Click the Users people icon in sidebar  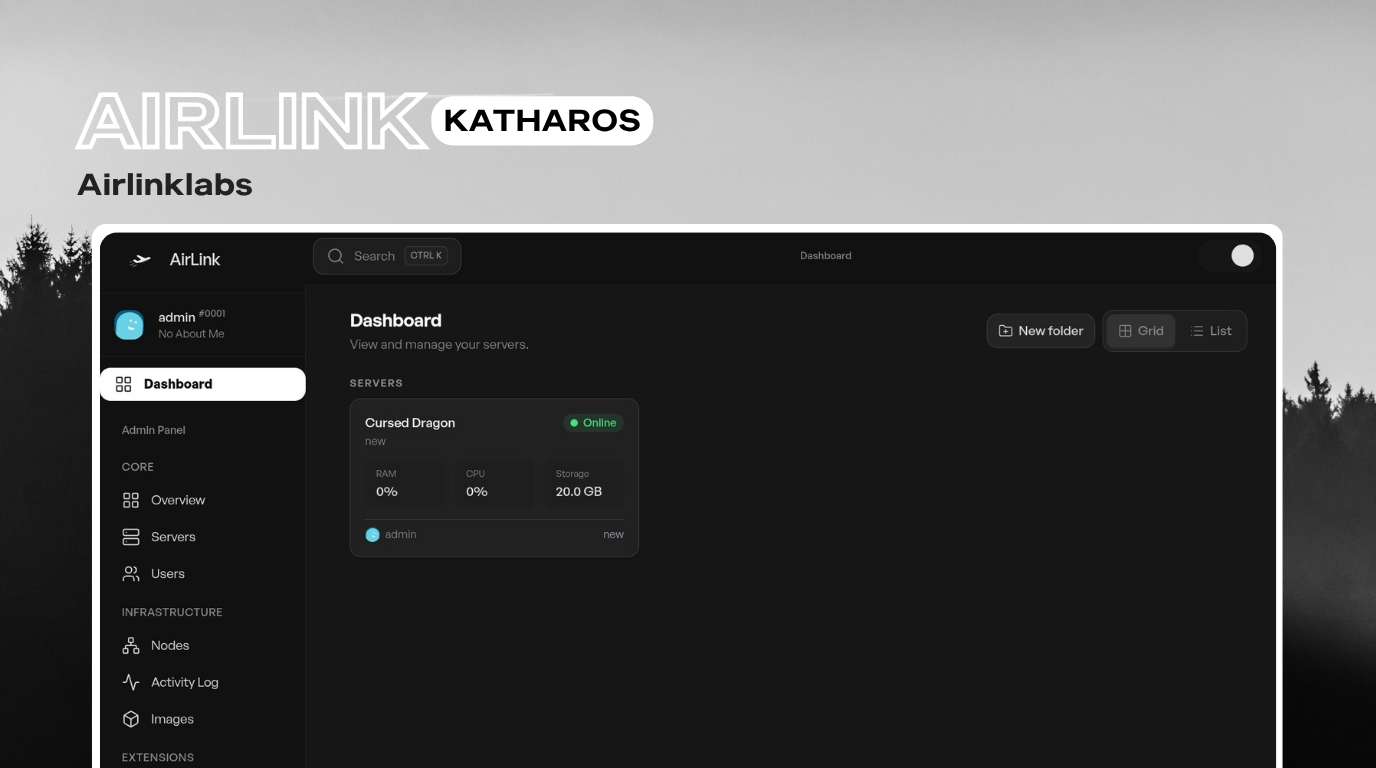pyautogui.click(x=131, y=574)
